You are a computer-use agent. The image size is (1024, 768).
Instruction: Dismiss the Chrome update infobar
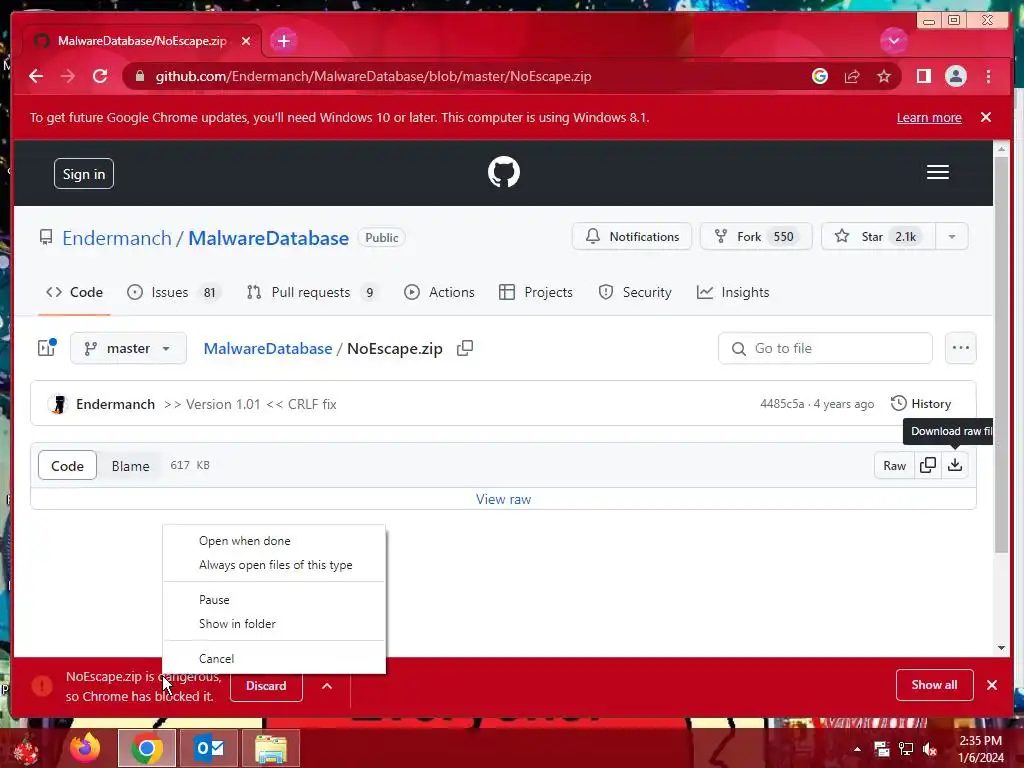[x=986, y=118]
